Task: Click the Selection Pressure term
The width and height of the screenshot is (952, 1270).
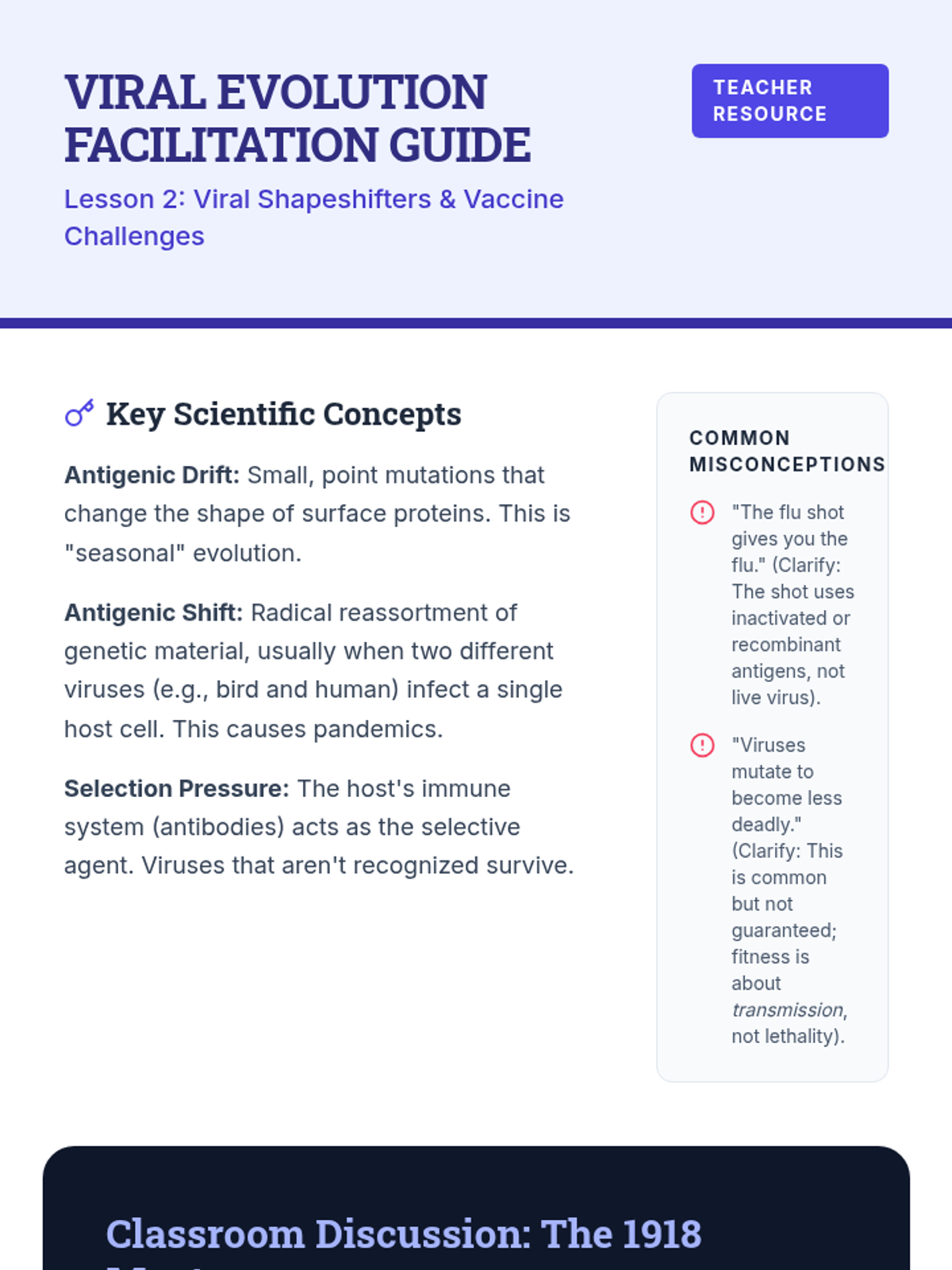Action: tap(177, 788)
